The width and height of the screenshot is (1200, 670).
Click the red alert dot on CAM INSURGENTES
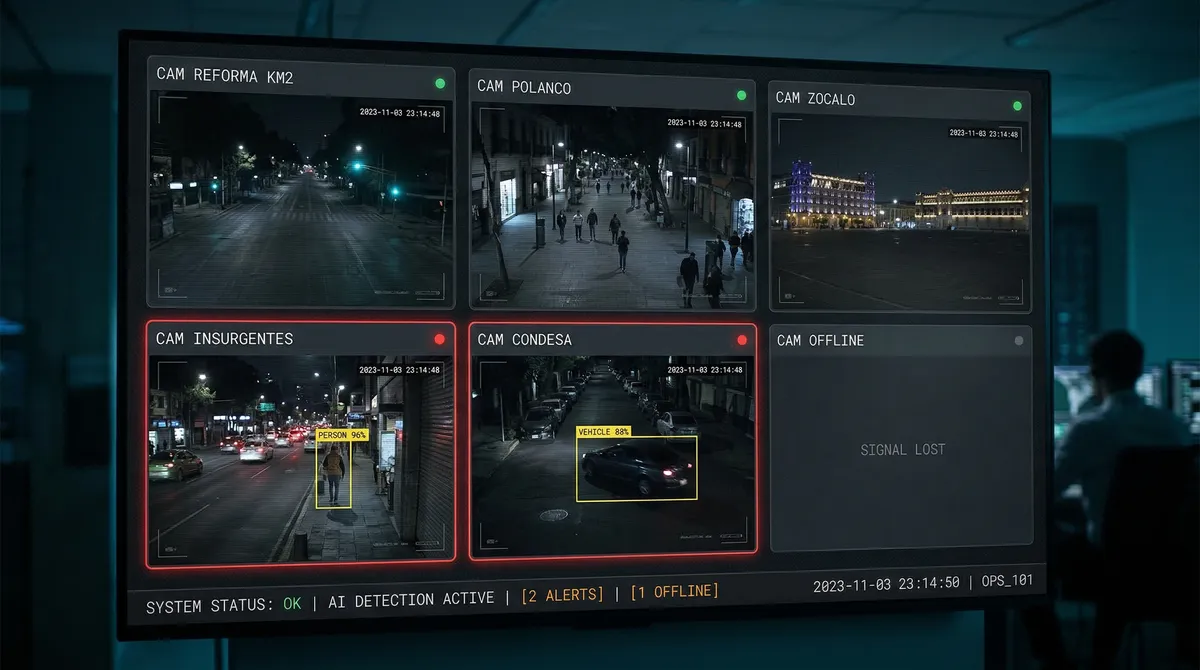tap(440, 339)
